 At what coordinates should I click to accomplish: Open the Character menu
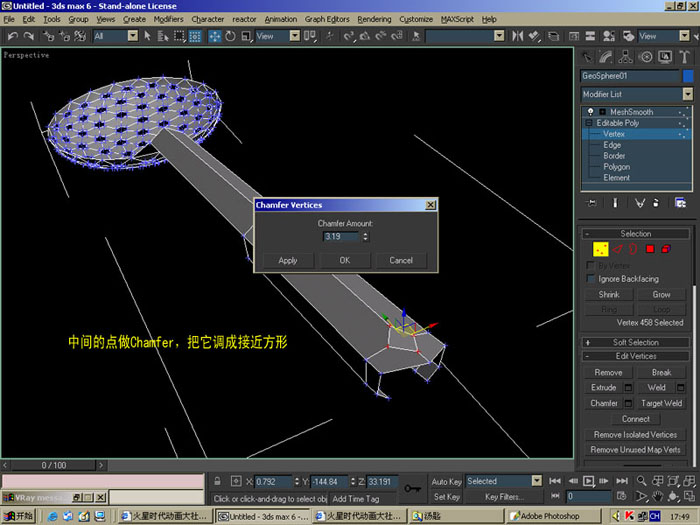click(208, 19)
